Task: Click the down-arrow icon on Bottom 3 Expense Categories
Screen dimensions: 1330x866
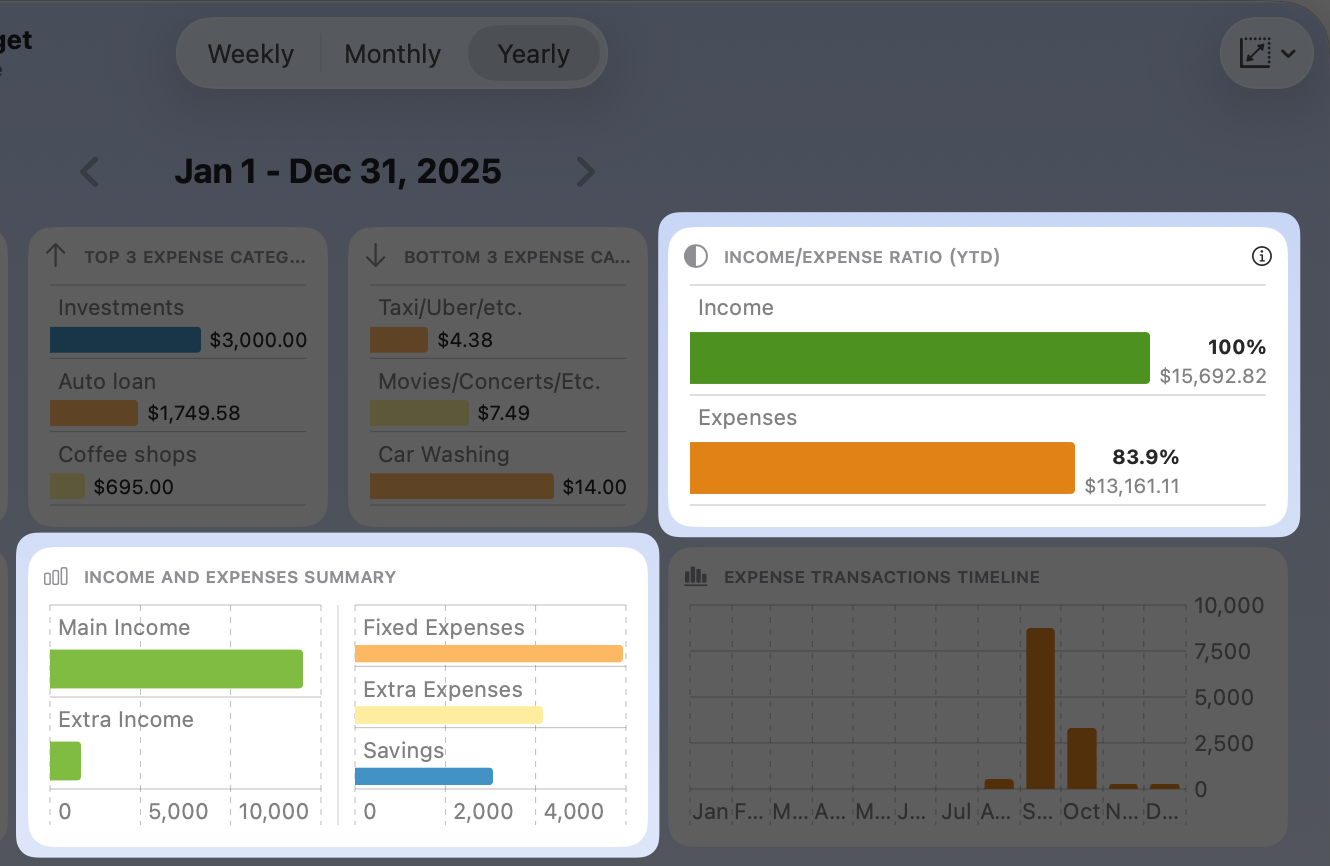Action: click(375, 256)
